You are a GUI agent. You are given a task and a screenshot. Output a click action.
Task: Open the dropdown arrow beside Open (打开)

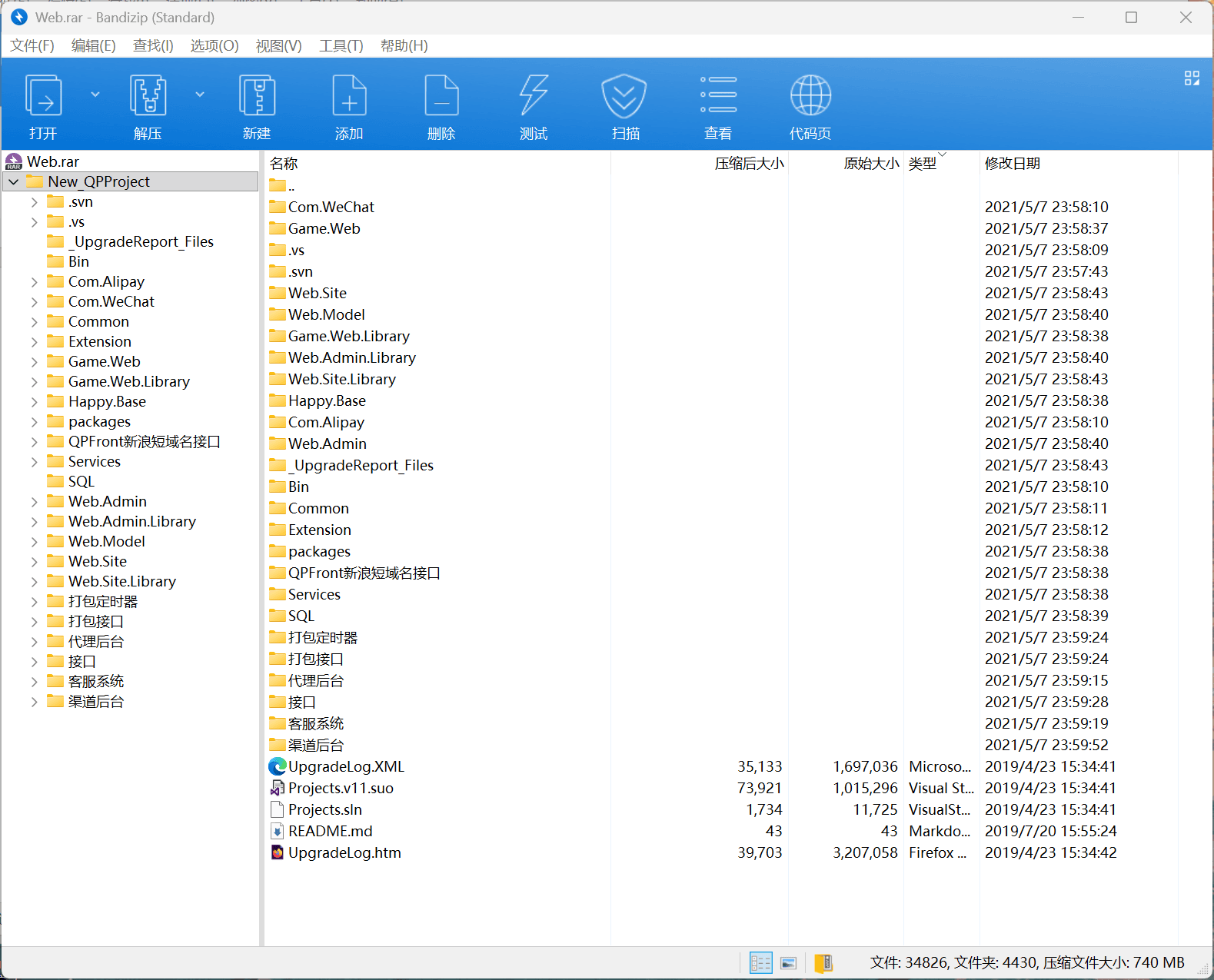[x=95, y=95]
